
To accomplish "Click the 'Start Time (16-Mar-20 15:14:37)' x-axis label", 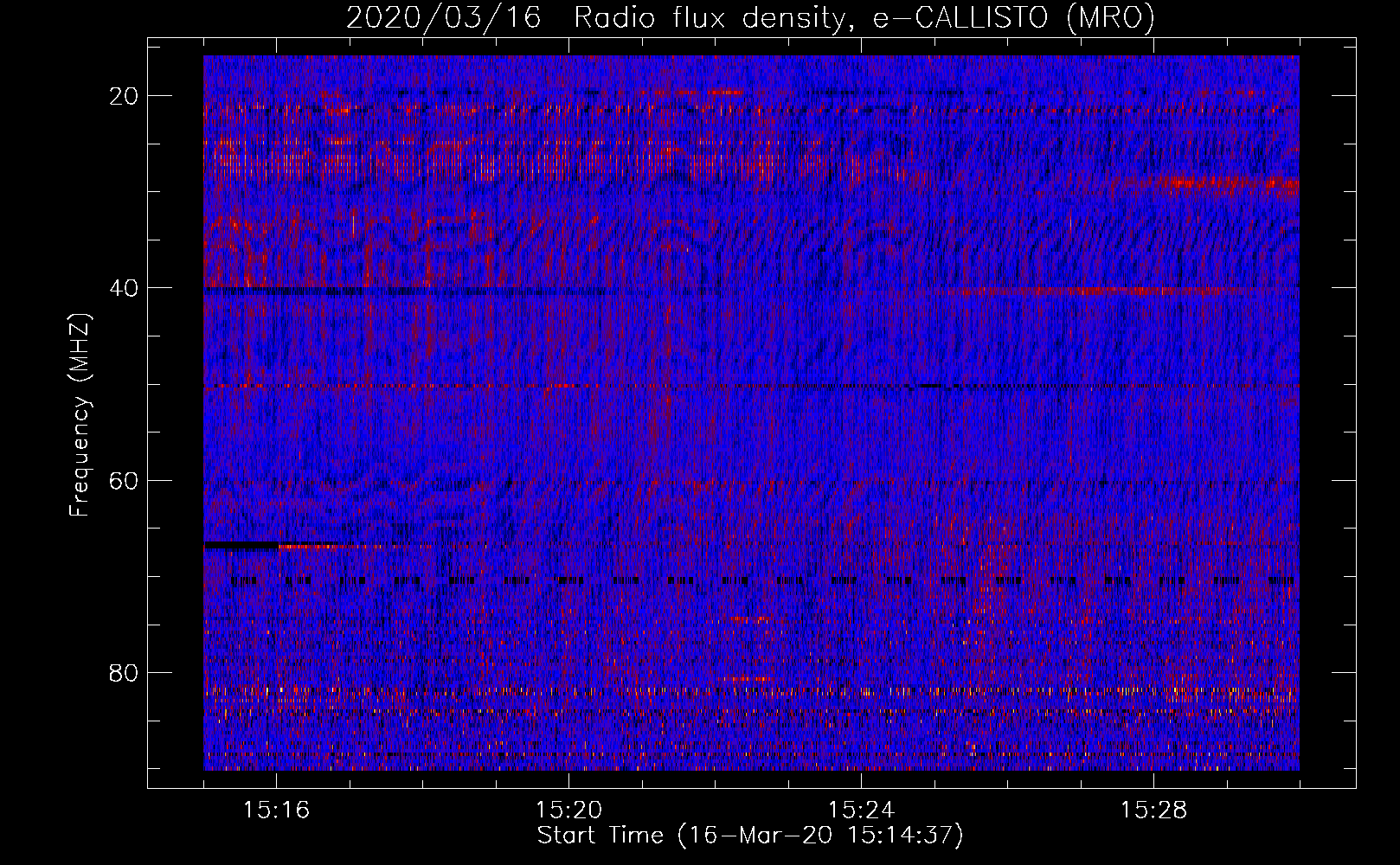I will [749, 836].
